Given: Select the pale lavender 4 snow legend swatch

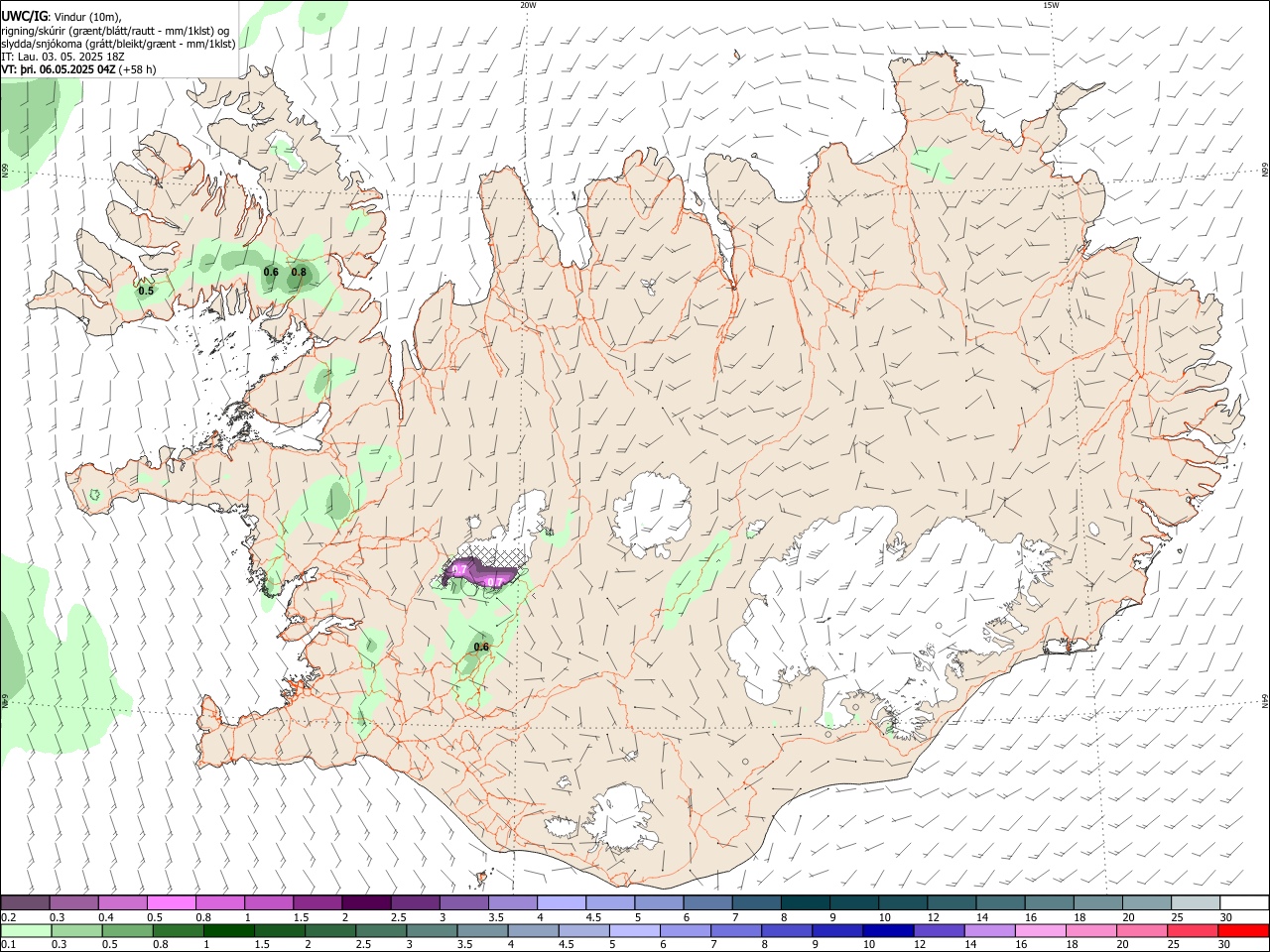Looking at the screenshot, I should (562, 902).
